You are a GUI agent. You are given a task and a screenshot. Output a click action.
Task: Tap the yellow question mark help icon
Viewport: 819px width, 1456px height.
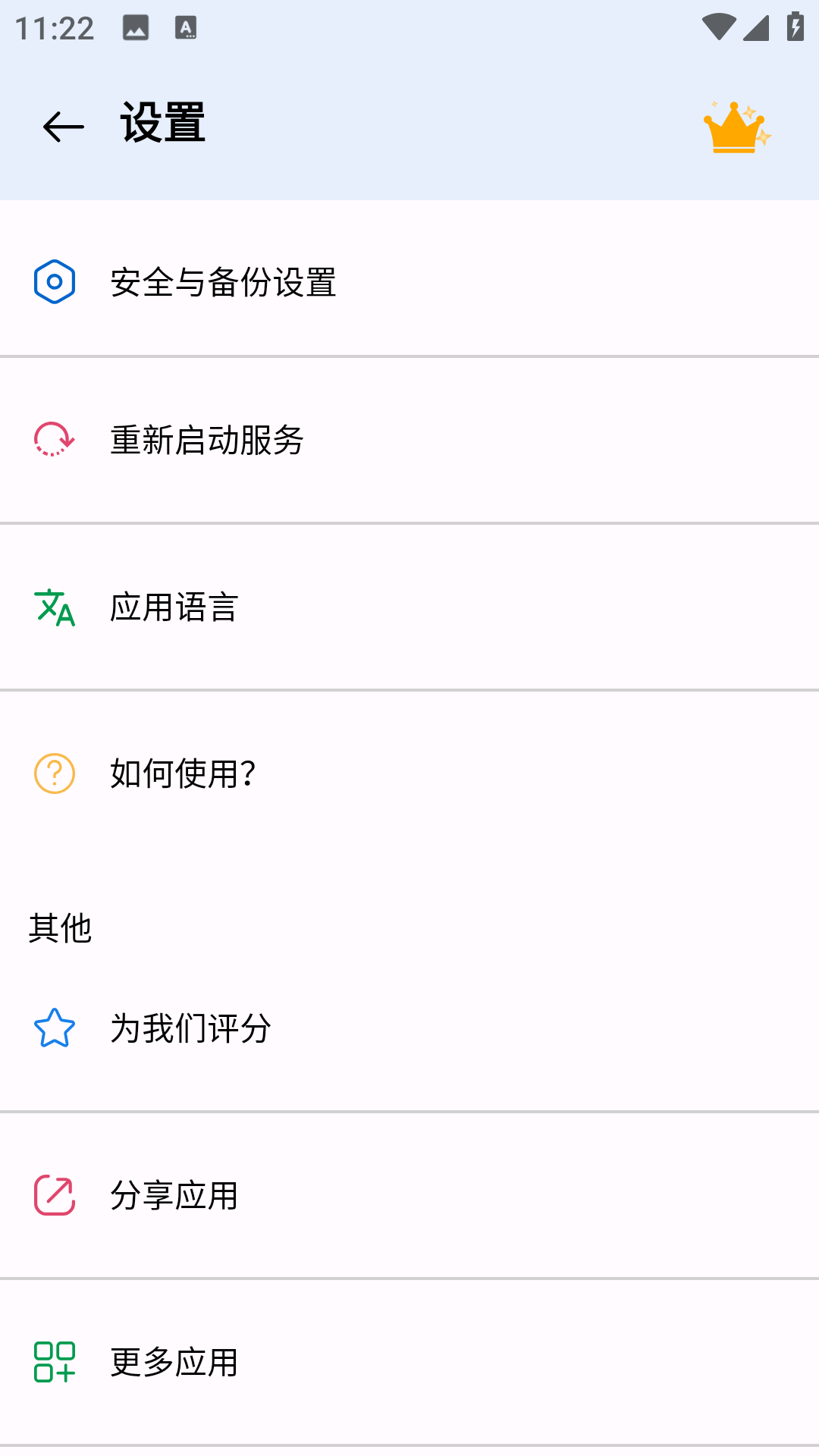pyautogui.click(x=55, y=773)
